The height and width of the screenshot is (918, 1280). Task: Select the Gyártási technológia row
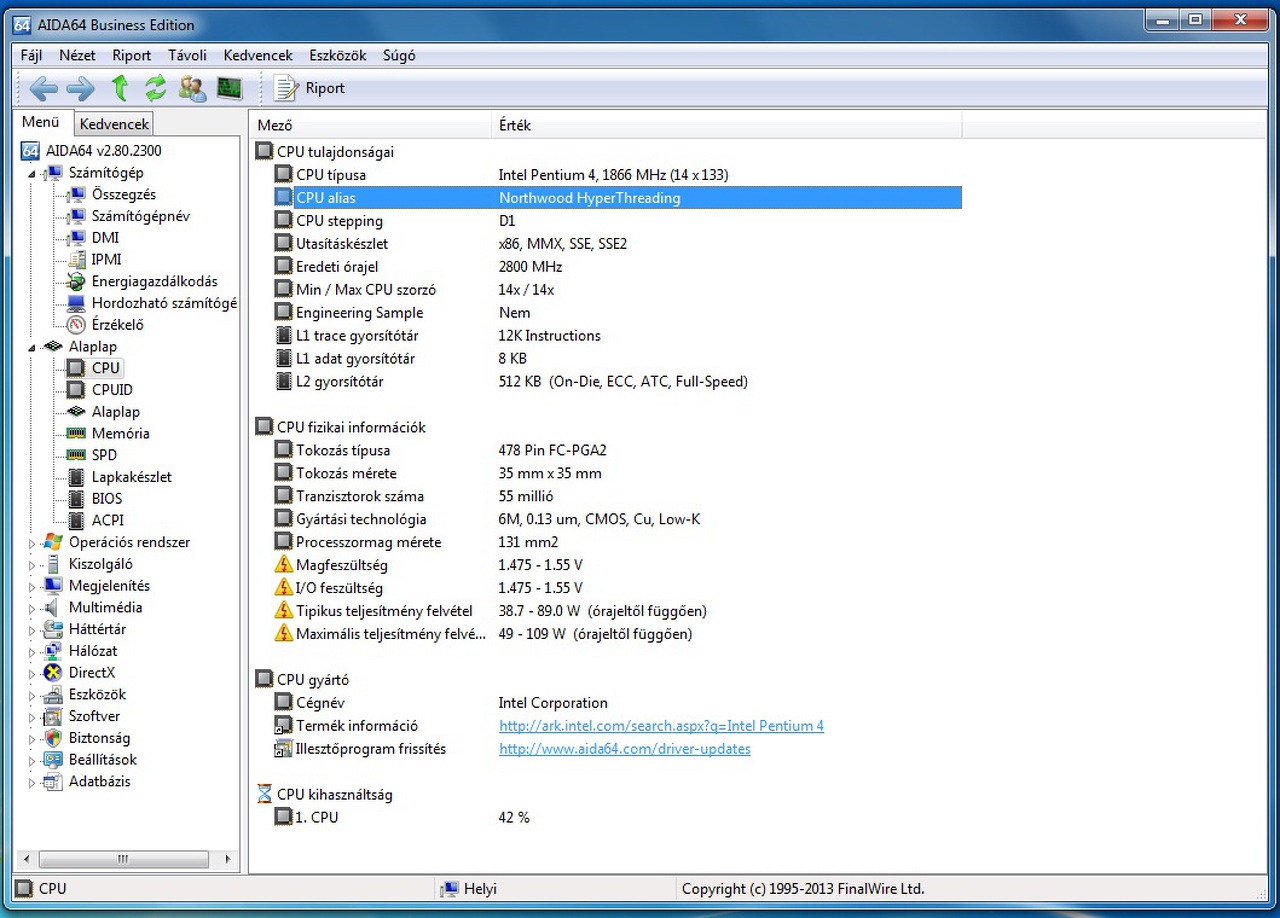click(x=617, y=520)
